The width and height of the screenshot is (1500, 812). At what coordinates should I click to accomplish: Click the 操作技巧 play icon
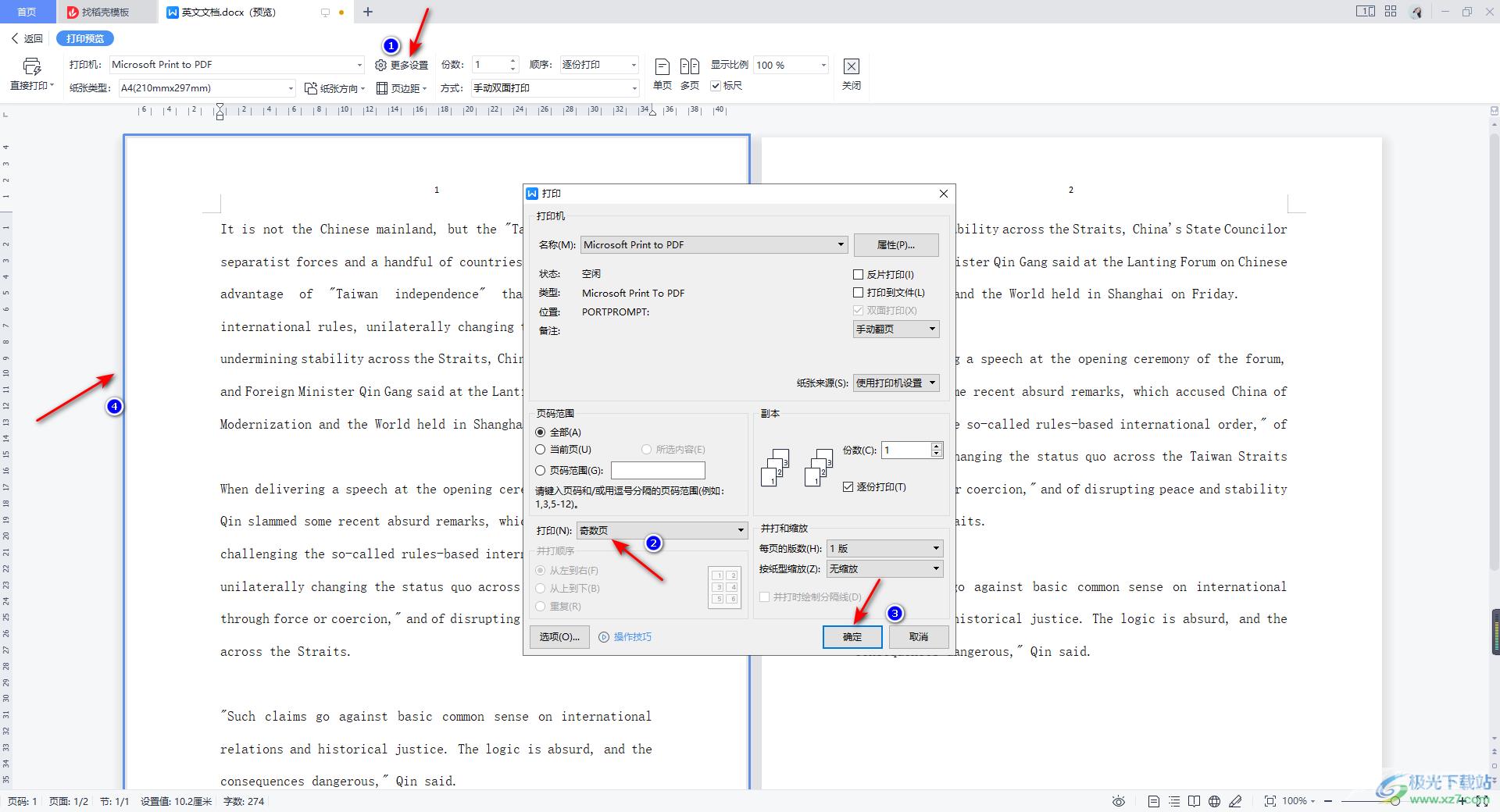[603, 637]
